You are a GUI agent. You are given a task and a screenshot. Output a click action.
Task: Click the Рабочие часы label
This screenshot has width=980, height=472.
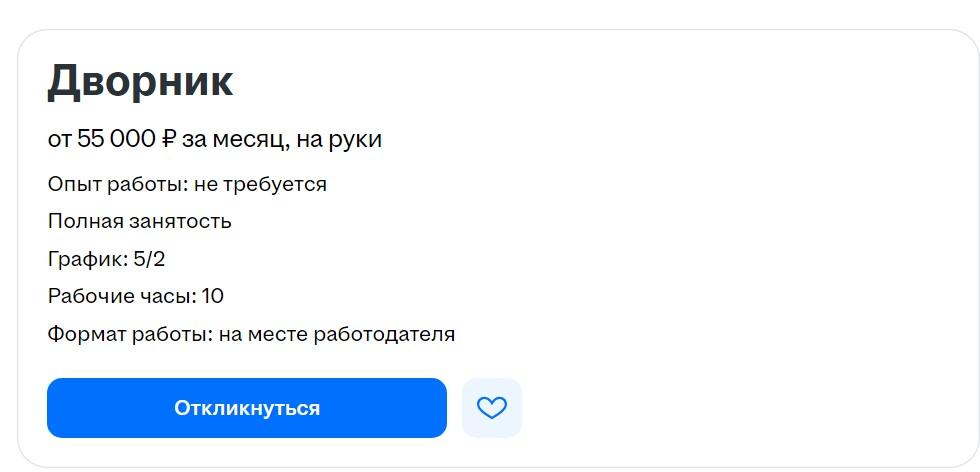click(x=120, y=296)
